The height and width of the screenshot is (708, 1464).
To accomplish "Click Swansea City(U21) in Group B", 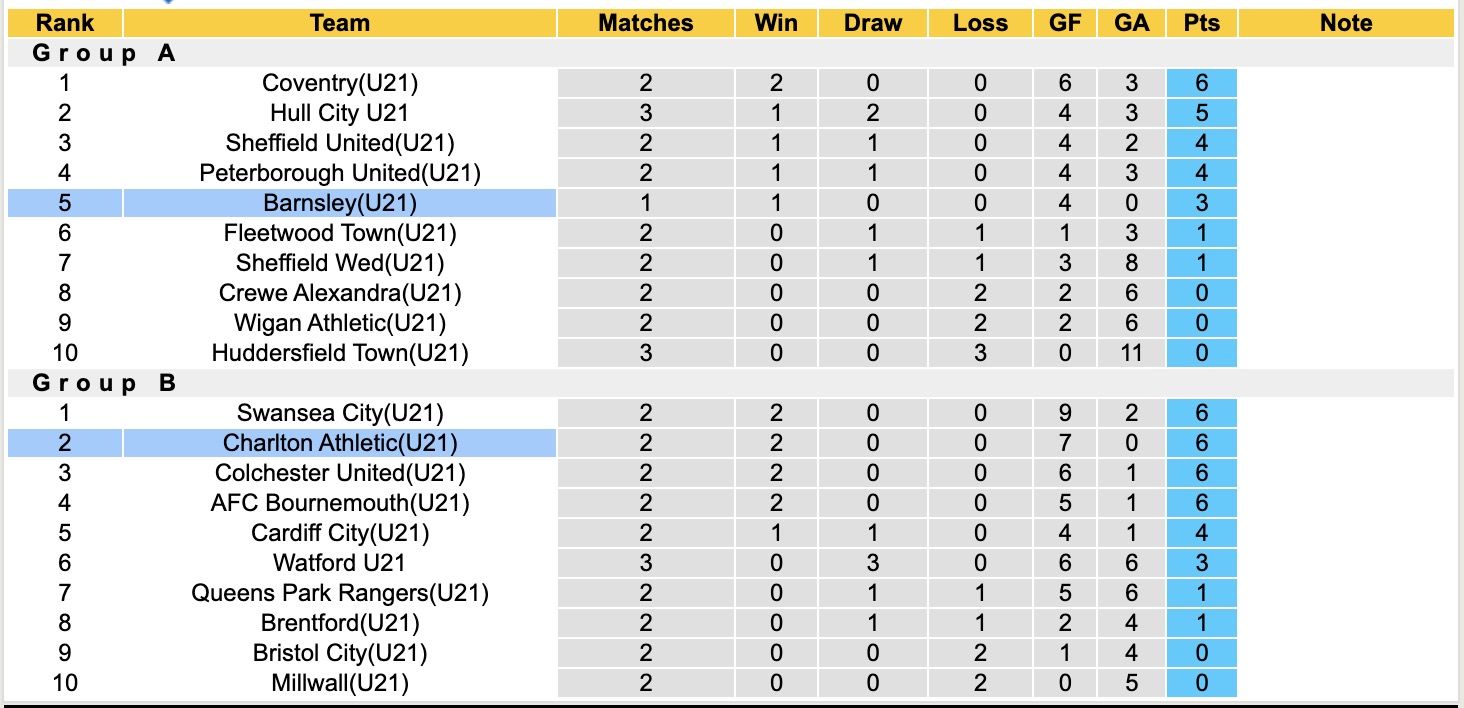I will [x=340, y=413].
